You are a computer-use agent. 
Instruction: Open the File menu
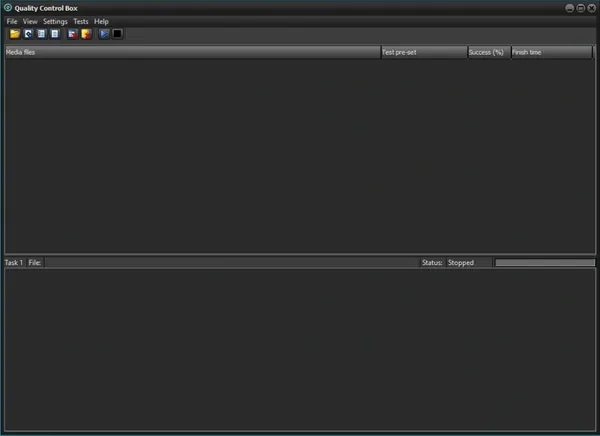click(12, 21)
